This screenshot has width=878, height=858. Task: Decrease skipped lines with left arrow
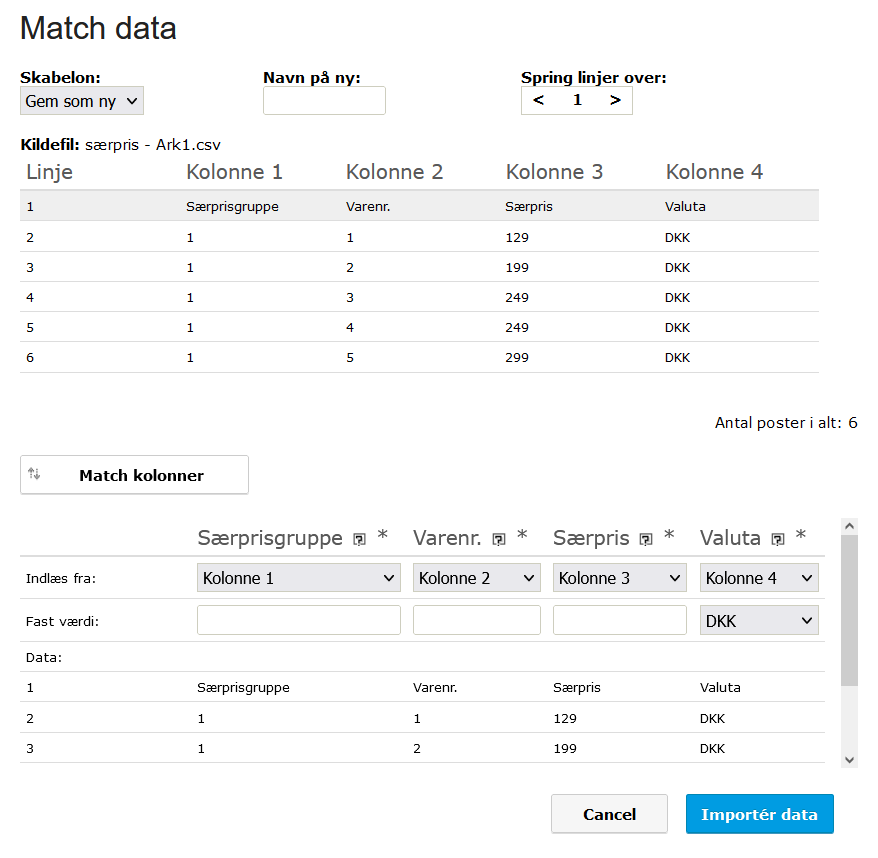[x=538, y=100]
